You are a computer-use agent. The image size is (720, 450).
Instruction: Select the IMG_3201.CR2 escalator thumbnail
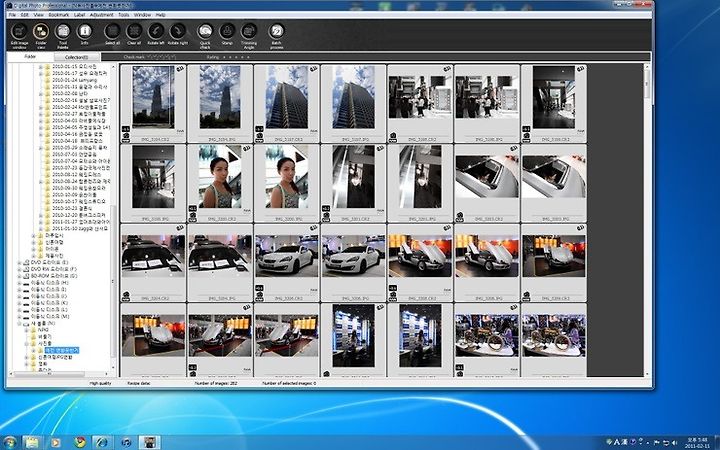(x=353, y=183)
